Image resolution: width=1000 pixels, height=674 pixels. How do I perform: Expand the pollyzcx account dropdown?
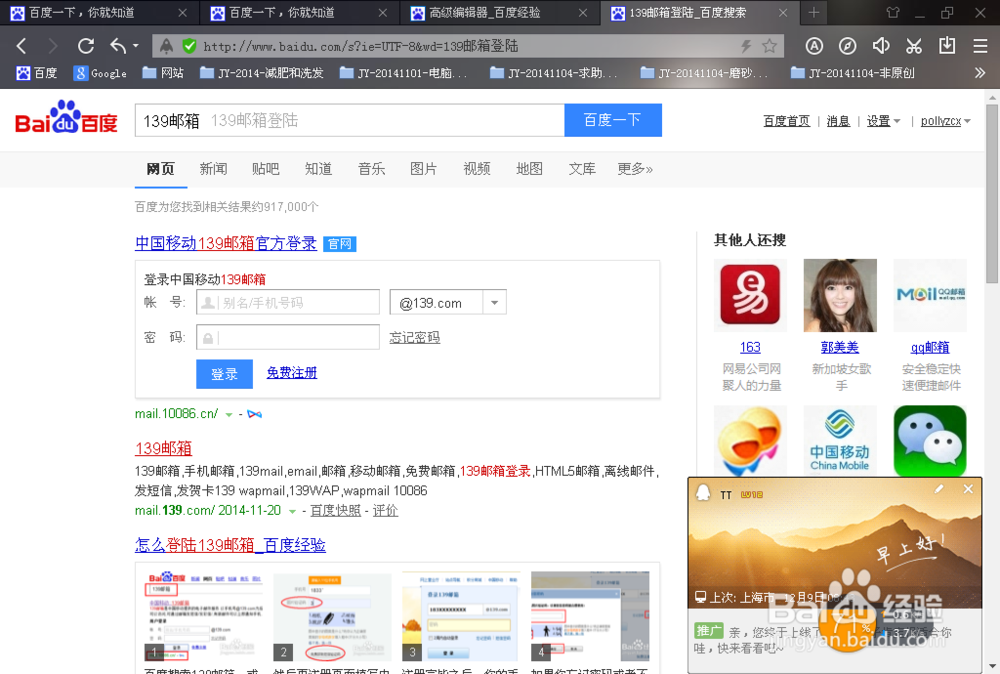click(x=945, y=121)
